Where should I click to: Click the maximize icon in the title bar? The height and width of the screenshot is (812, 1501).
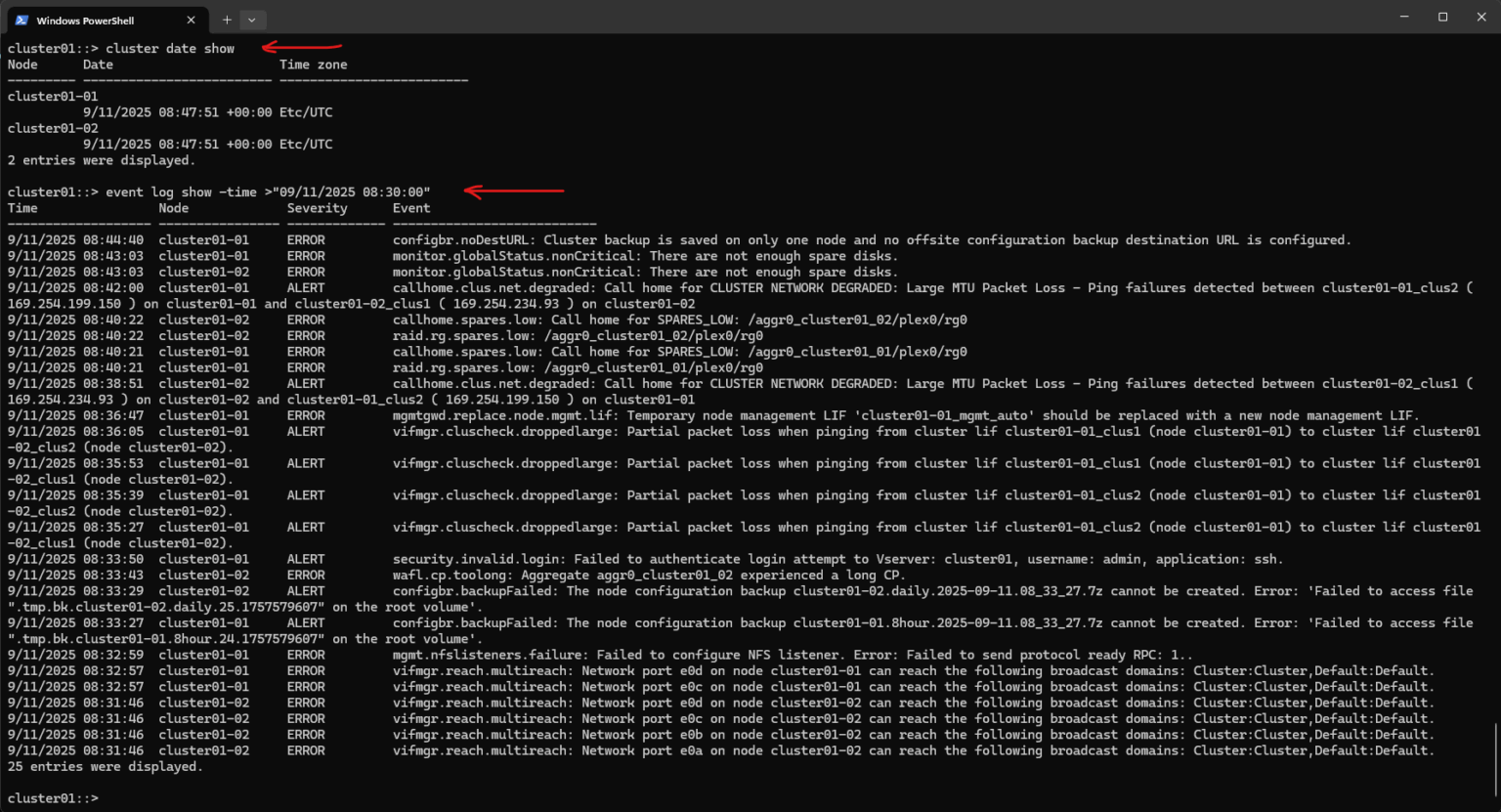coord(1441,17)
